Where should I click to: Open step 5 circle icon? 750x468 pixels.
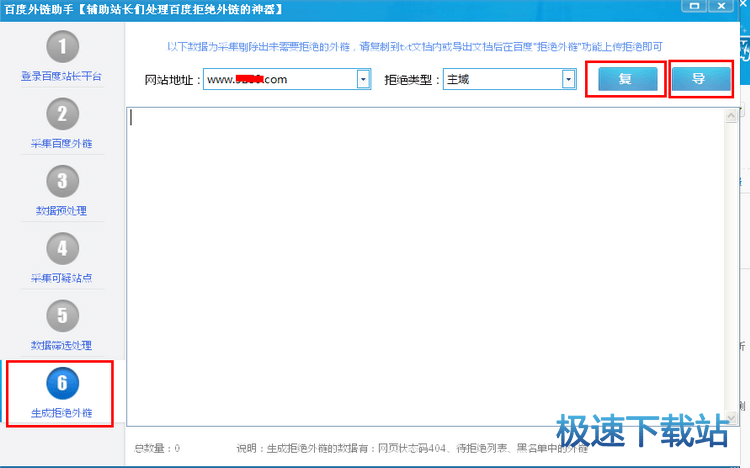(x=62, y=316)
